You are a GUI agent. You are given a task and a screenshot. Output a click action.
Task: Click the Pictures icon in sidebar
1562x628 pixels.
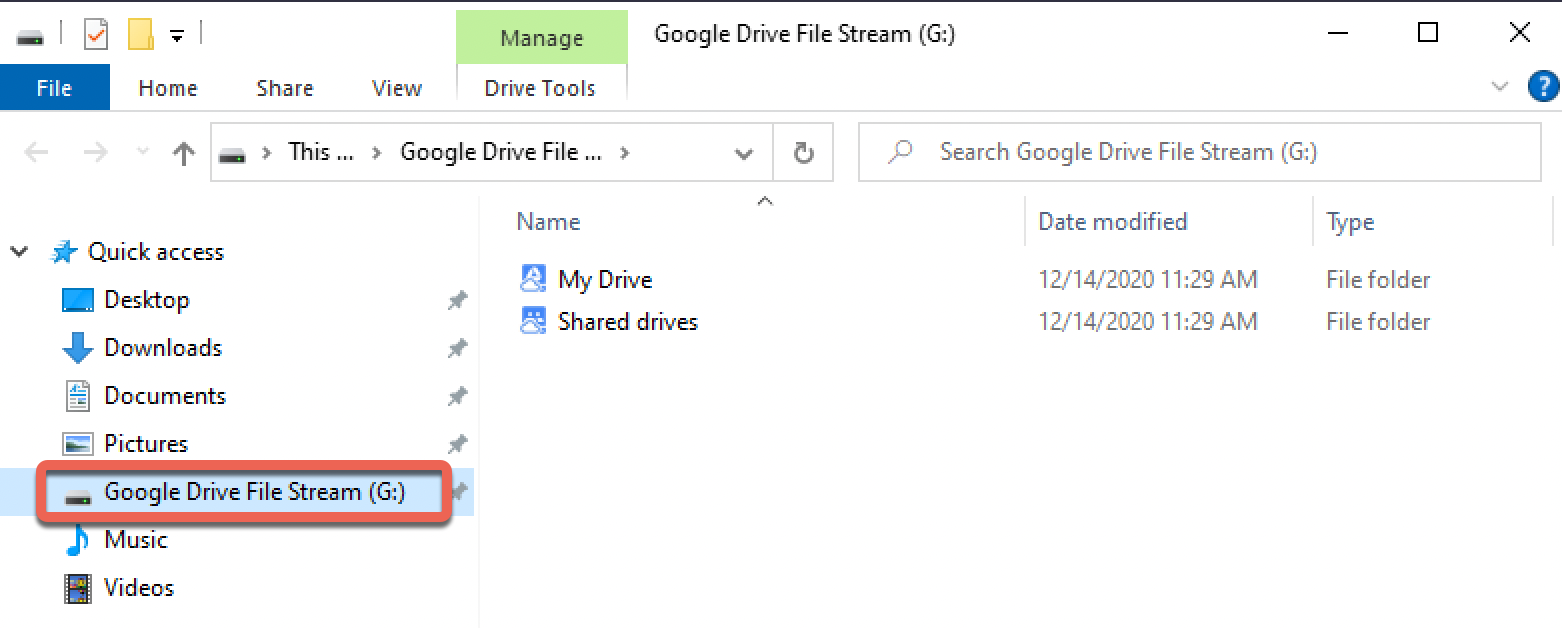(77, 444)
